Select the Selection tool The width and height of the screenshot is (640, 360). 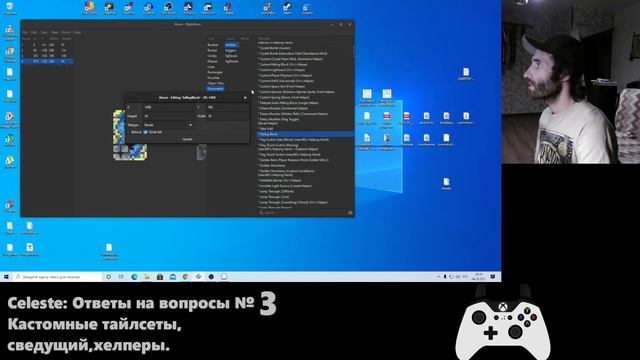(213, 78)
